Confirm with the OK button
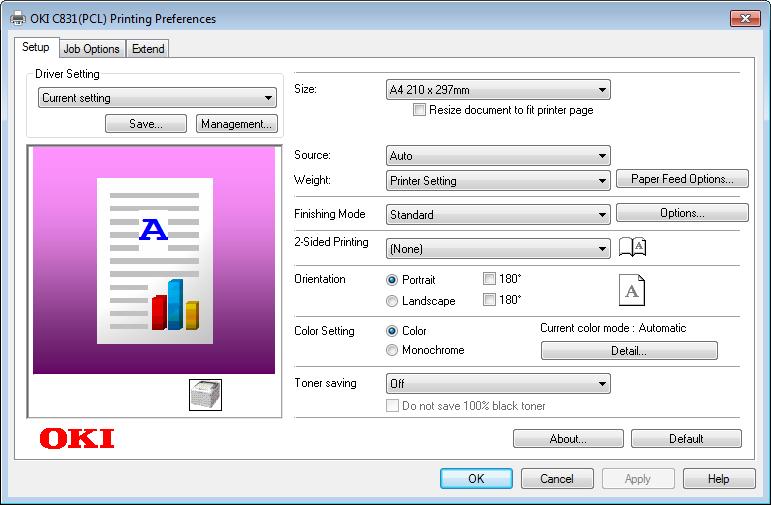Viewport: 771px width, 505px height. pyautogui.click(x=476, y=478)
